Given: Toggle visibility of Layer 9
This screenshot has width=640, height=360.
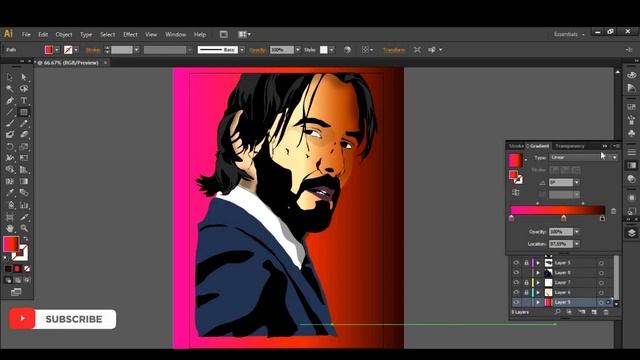Looking at the screenshot, I should click(x=516, y=302).
